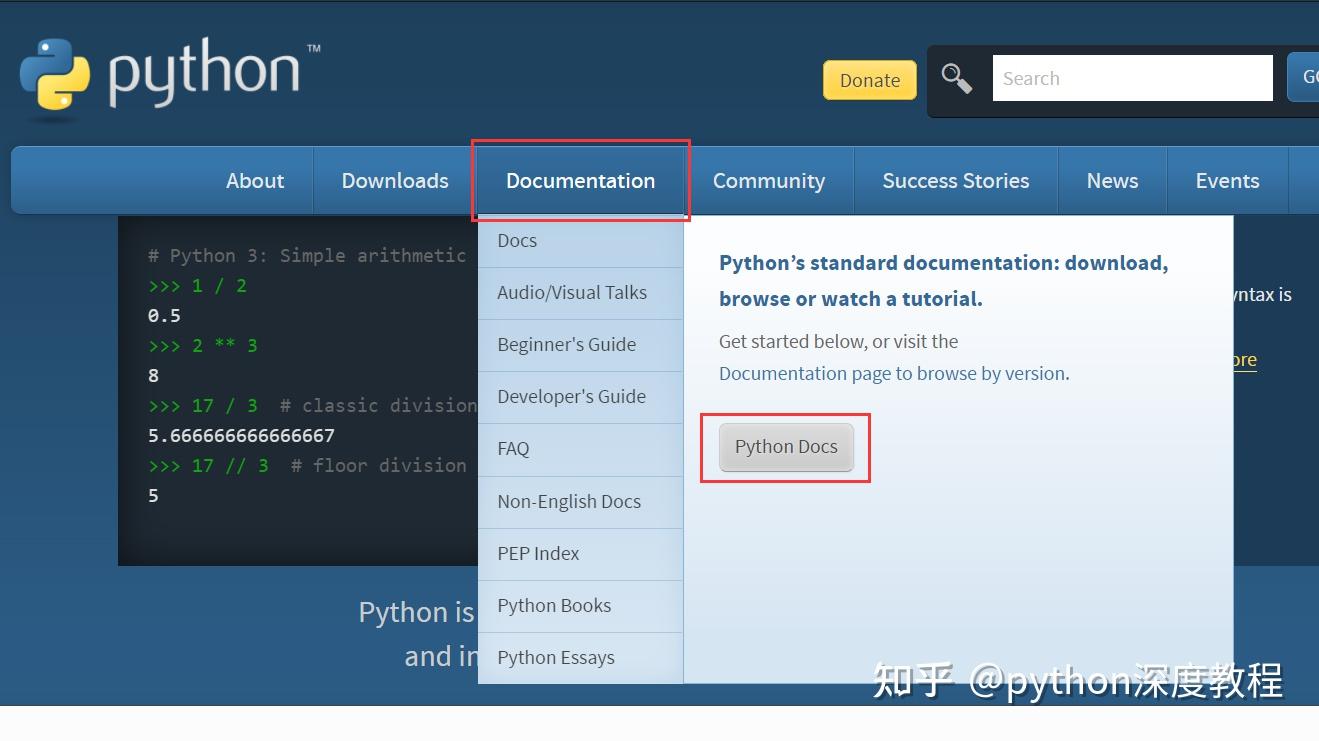The height and width of the screenshot is (741, 1319).
Task: Open the Beginner's Guide
Action: [x=566, y=344]
